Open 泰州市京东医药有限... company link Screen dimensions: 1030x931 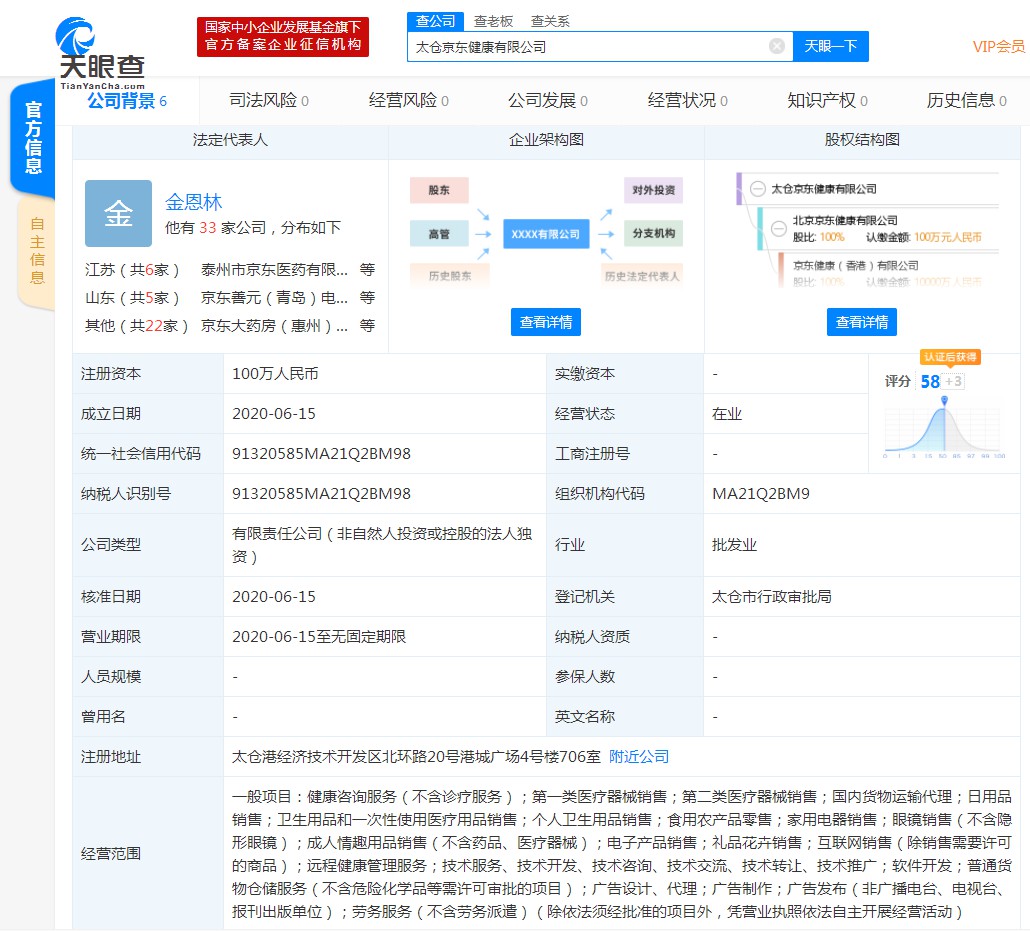click(274, 269)
